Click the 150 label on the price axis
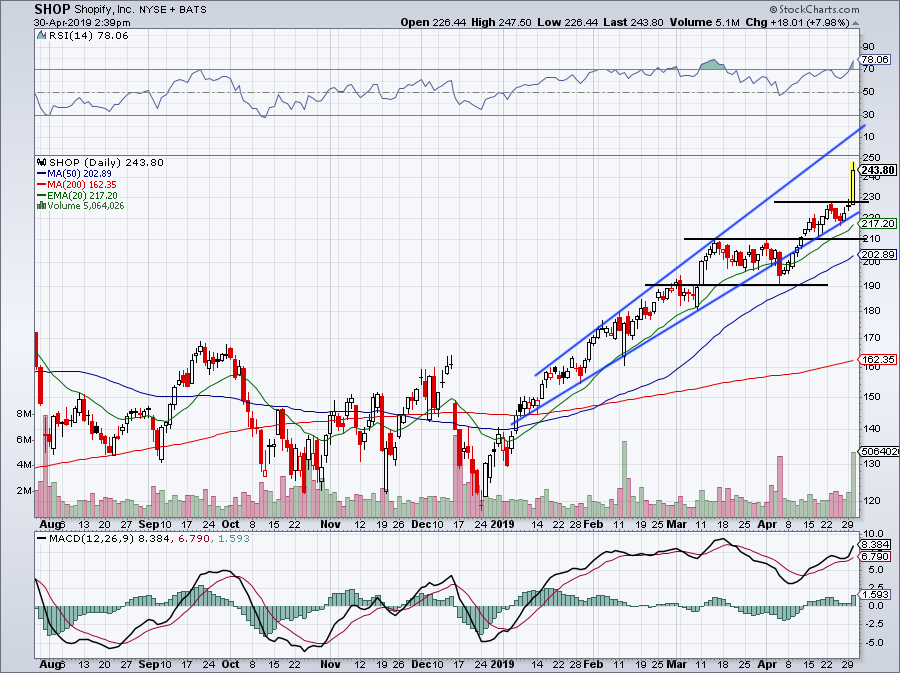The width and height of the screenshot is (900, 673). [x=871, y=396]
